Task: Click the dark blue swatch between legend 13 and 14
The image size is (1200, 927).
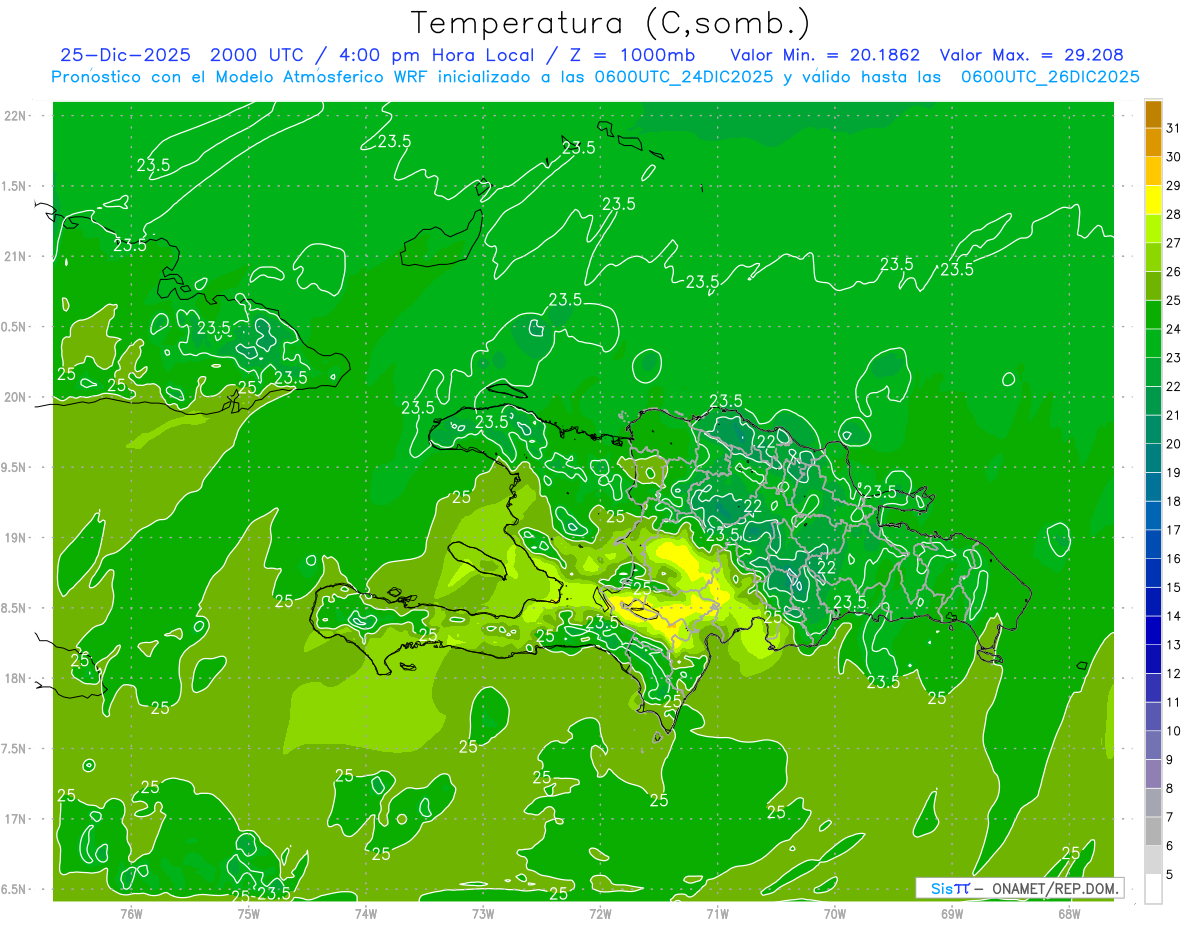Action: pos(1153,630)
